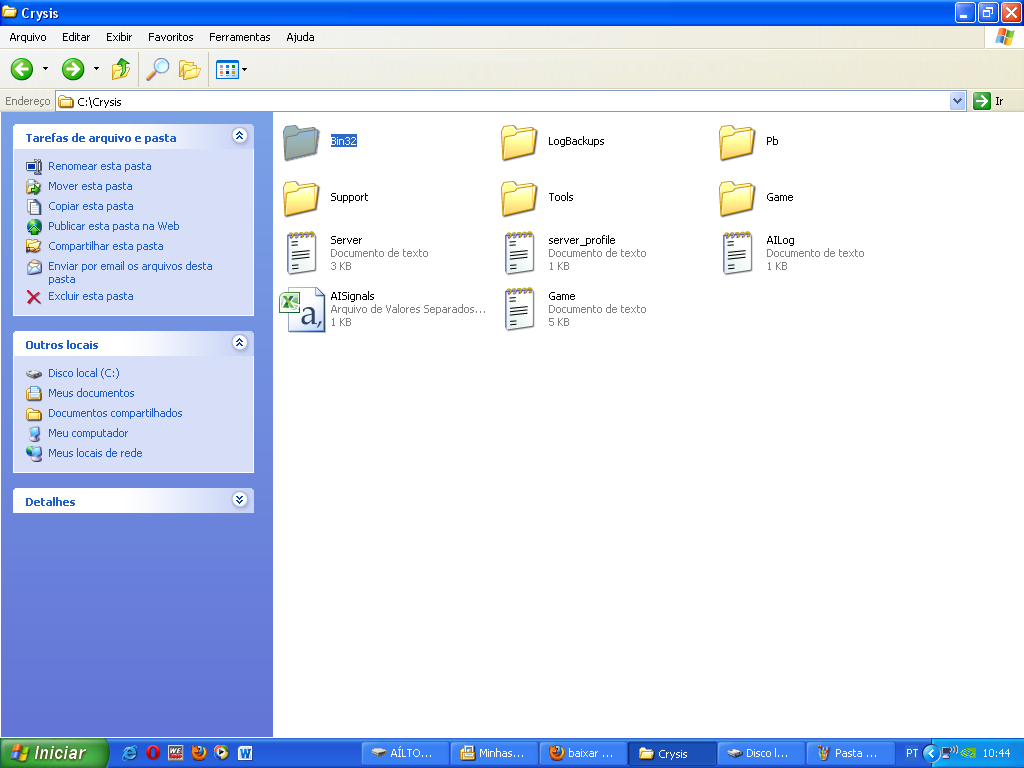
Task: Select the AILog text document icon
Action: coord(737,253)
